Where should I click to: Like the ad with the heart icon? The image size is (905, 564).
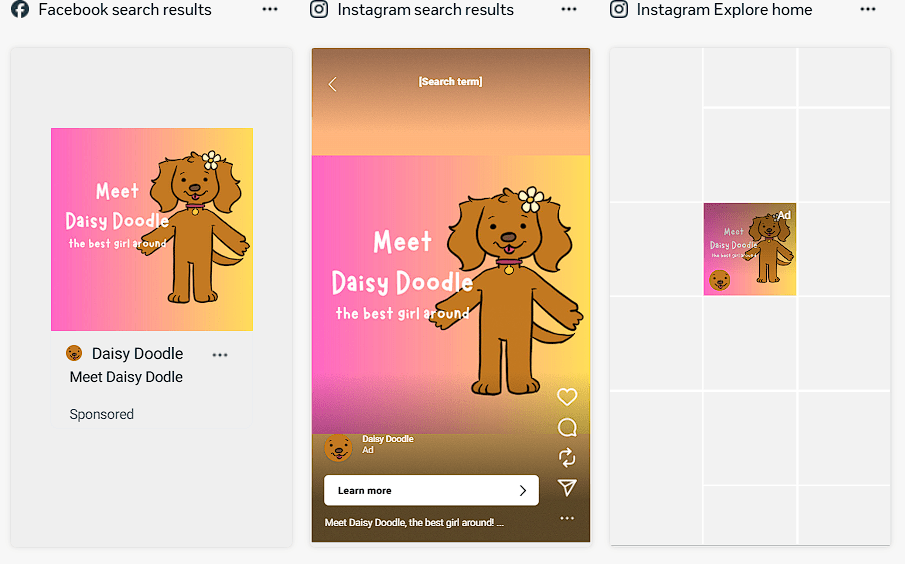567,397
